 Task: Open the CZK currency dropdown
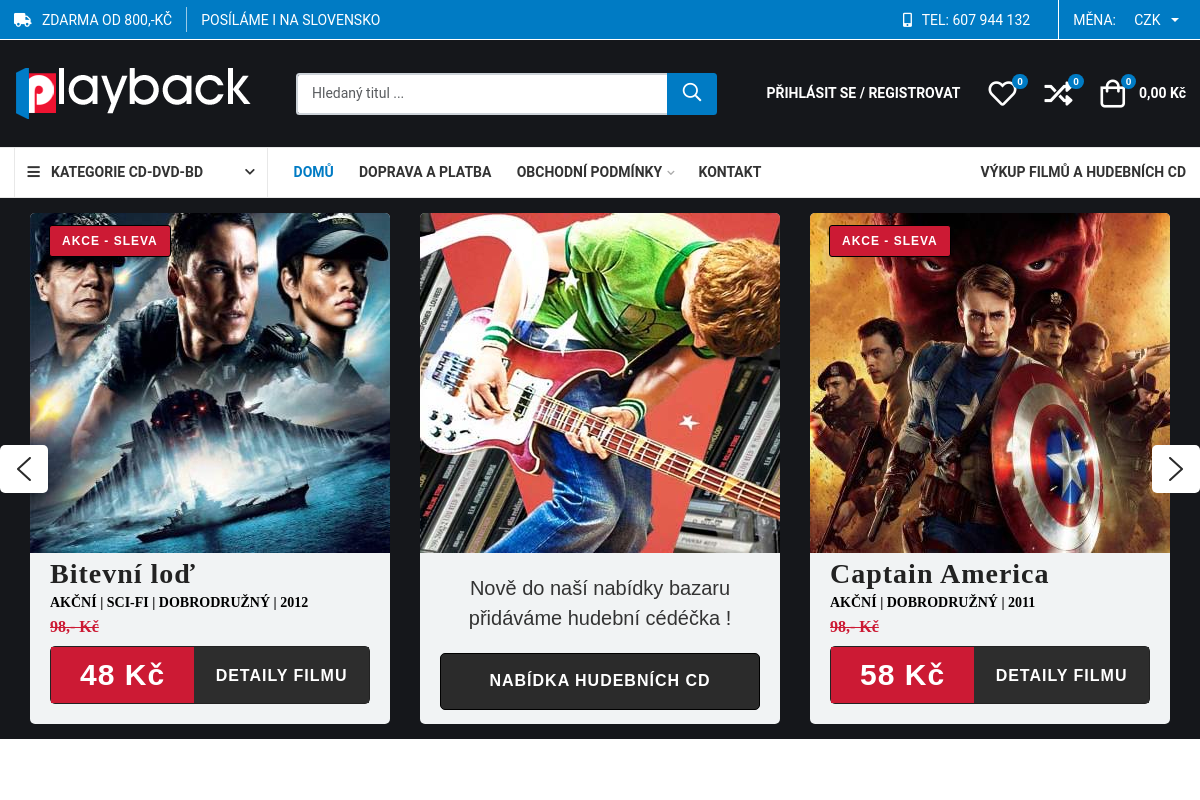point(1157,20)
